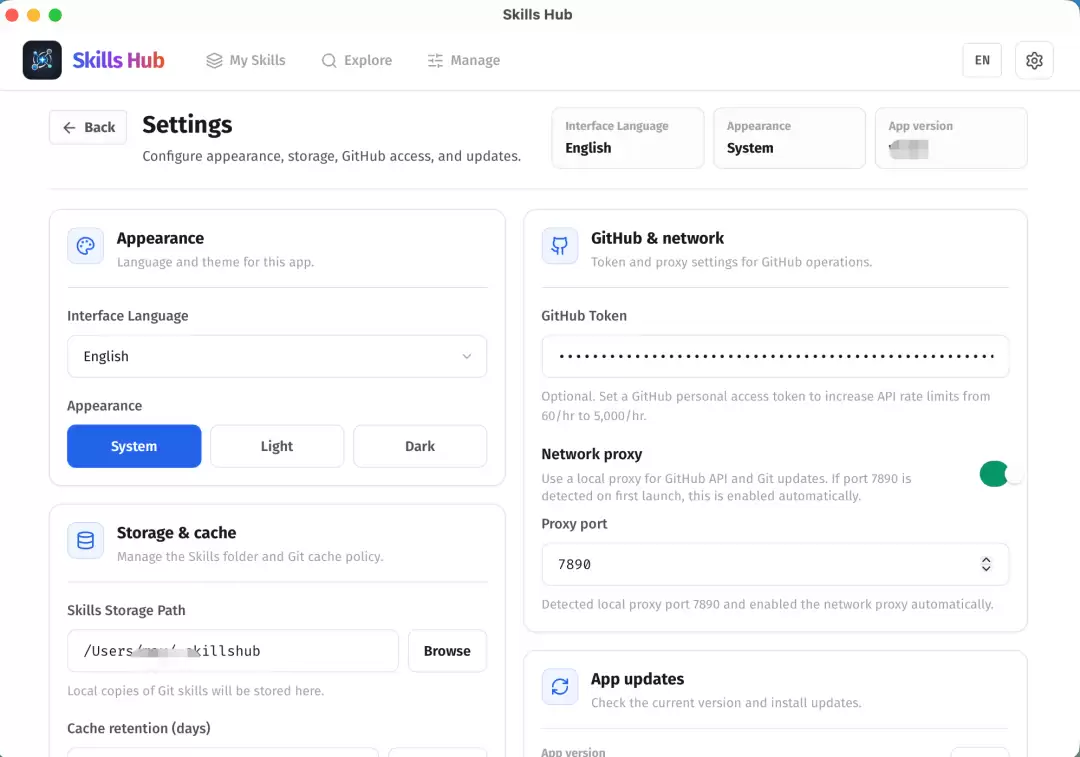Select Dark appearance option

click(x=420, y=446)
